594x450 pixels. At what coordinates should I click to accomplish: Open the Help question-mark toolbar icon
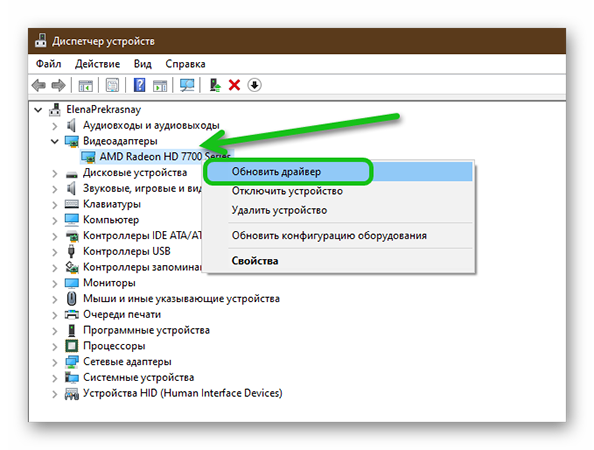coord(139,85)
